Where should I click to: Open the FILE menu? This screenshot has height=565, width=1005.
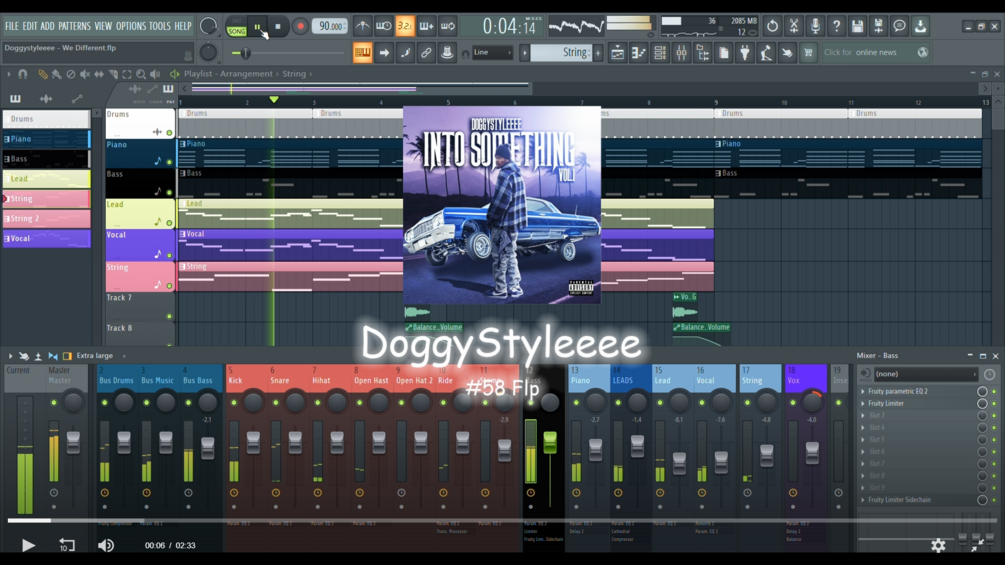pos(12,26)
